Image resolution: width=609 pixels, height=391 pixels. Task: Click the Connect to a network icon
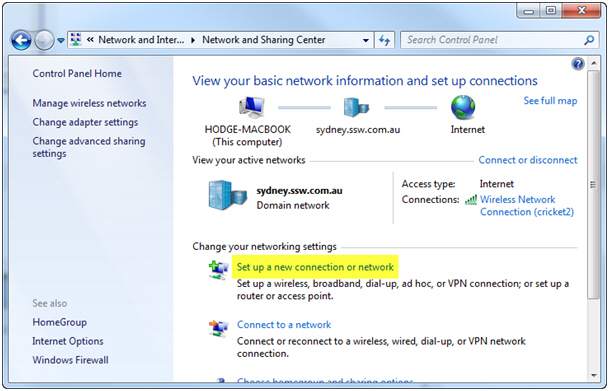[x=218, y=328]
